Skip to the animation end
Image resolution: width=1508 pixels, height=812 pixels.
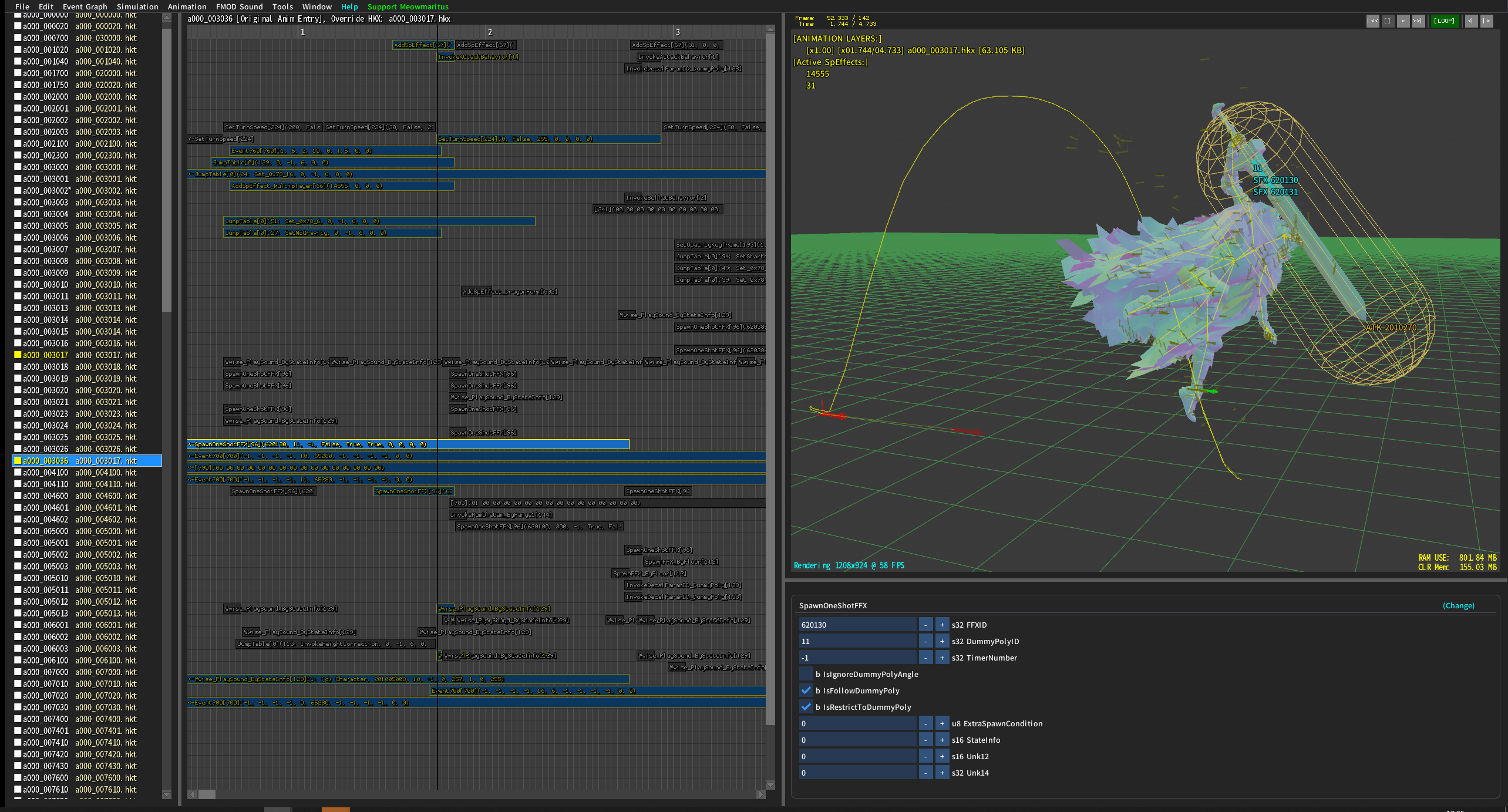coord(1418,21)
